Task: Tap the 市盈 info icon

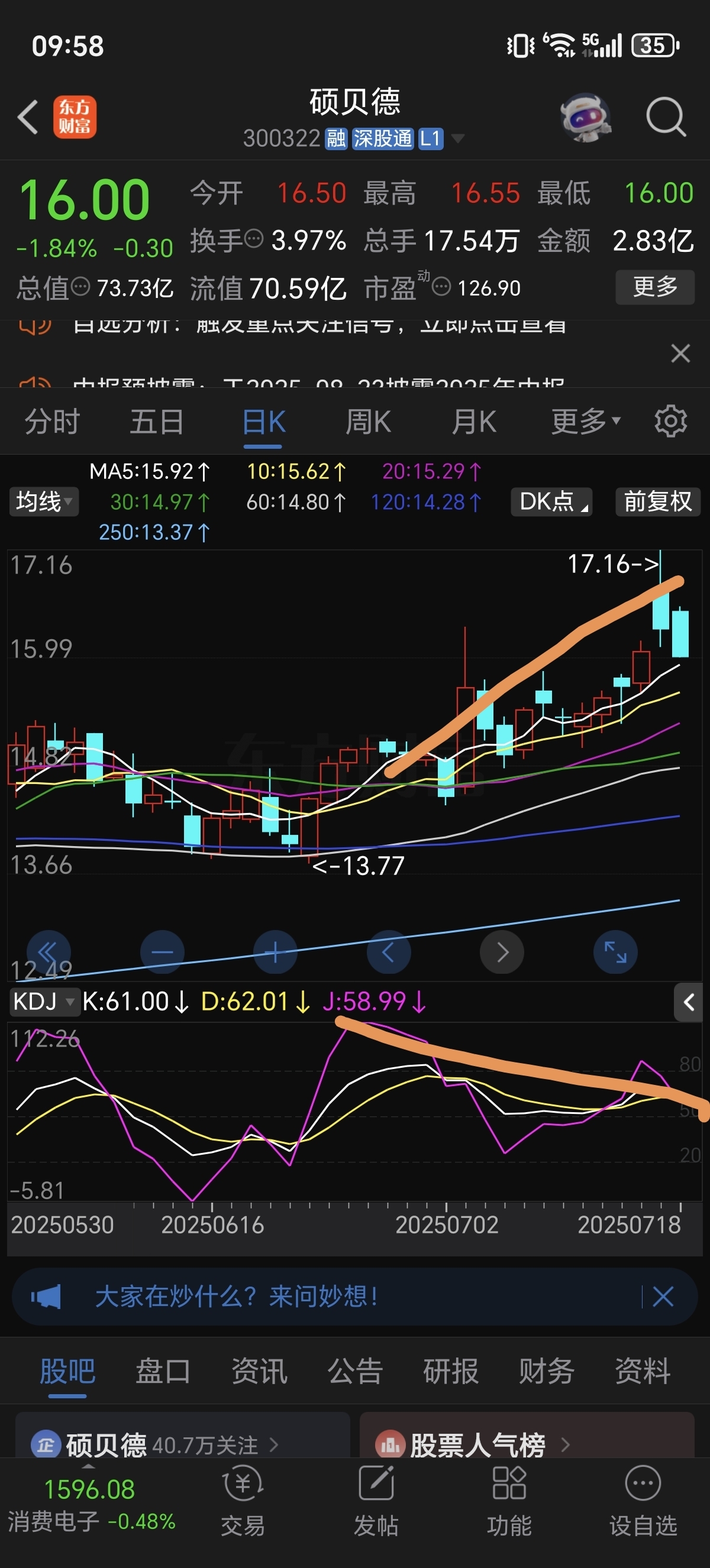Action: [441, 286]
